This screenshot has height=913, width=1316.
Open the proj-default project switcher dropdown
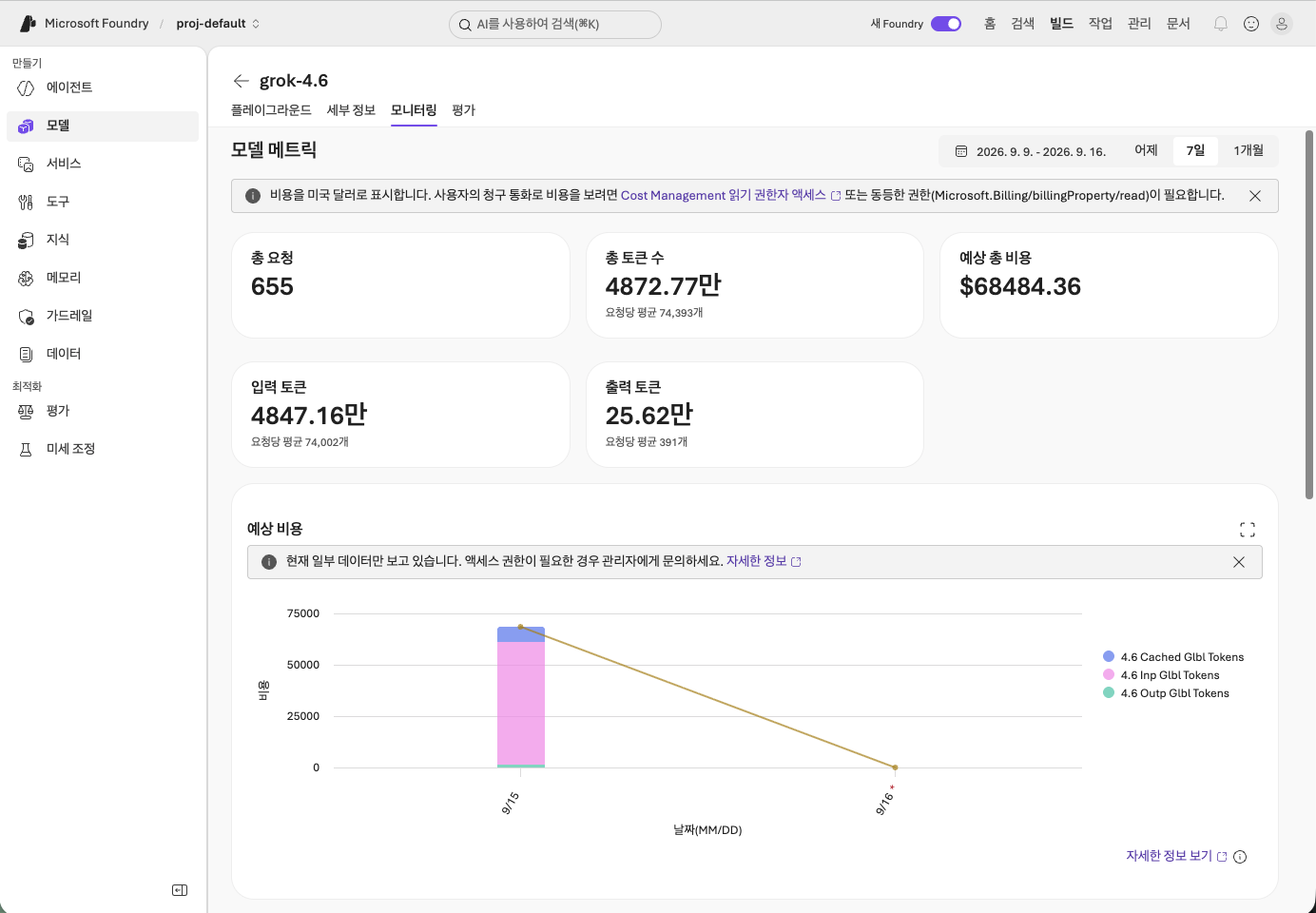tap(218, 24)
